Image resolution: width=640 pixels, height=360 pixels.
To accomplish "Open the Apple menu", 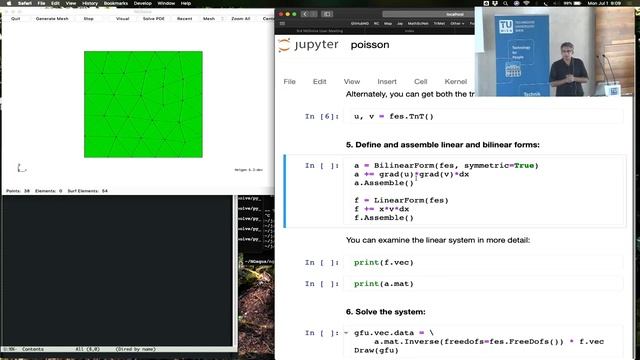I will click(9, 3).
